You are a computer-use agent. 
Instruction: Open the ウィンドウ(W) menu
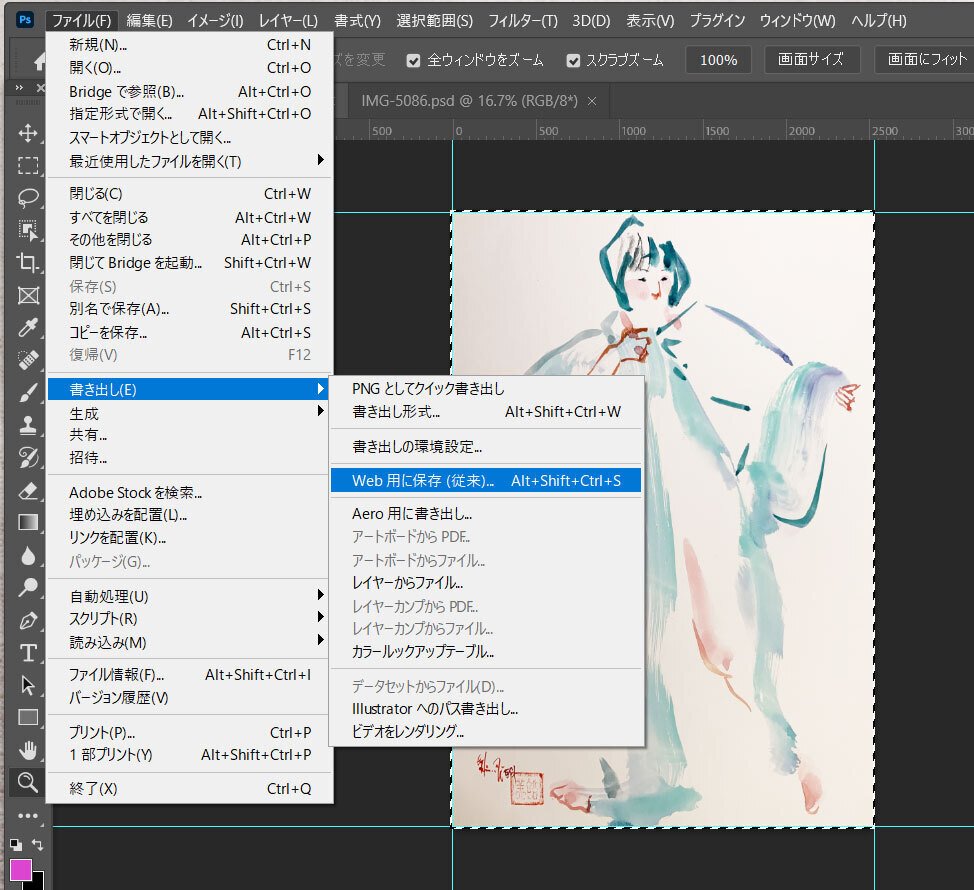tap(798, 20)
